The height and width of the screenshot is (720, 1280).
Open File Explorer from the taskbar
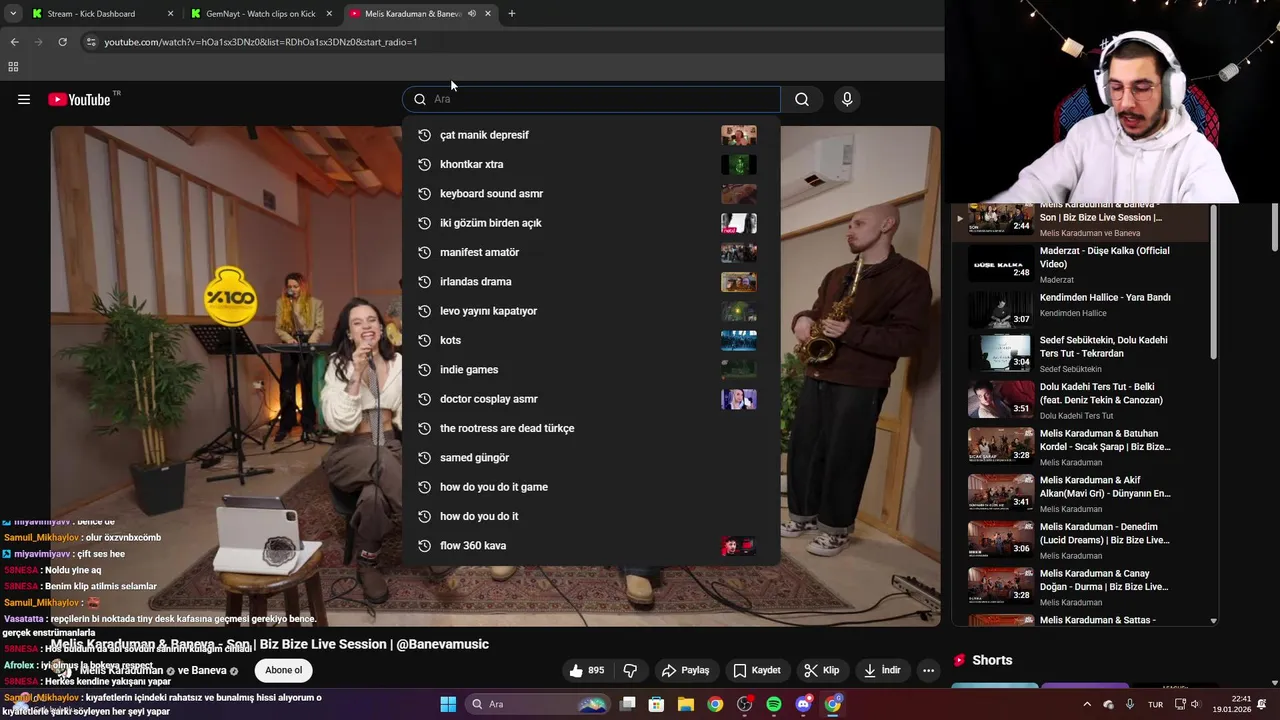[686, 704]
